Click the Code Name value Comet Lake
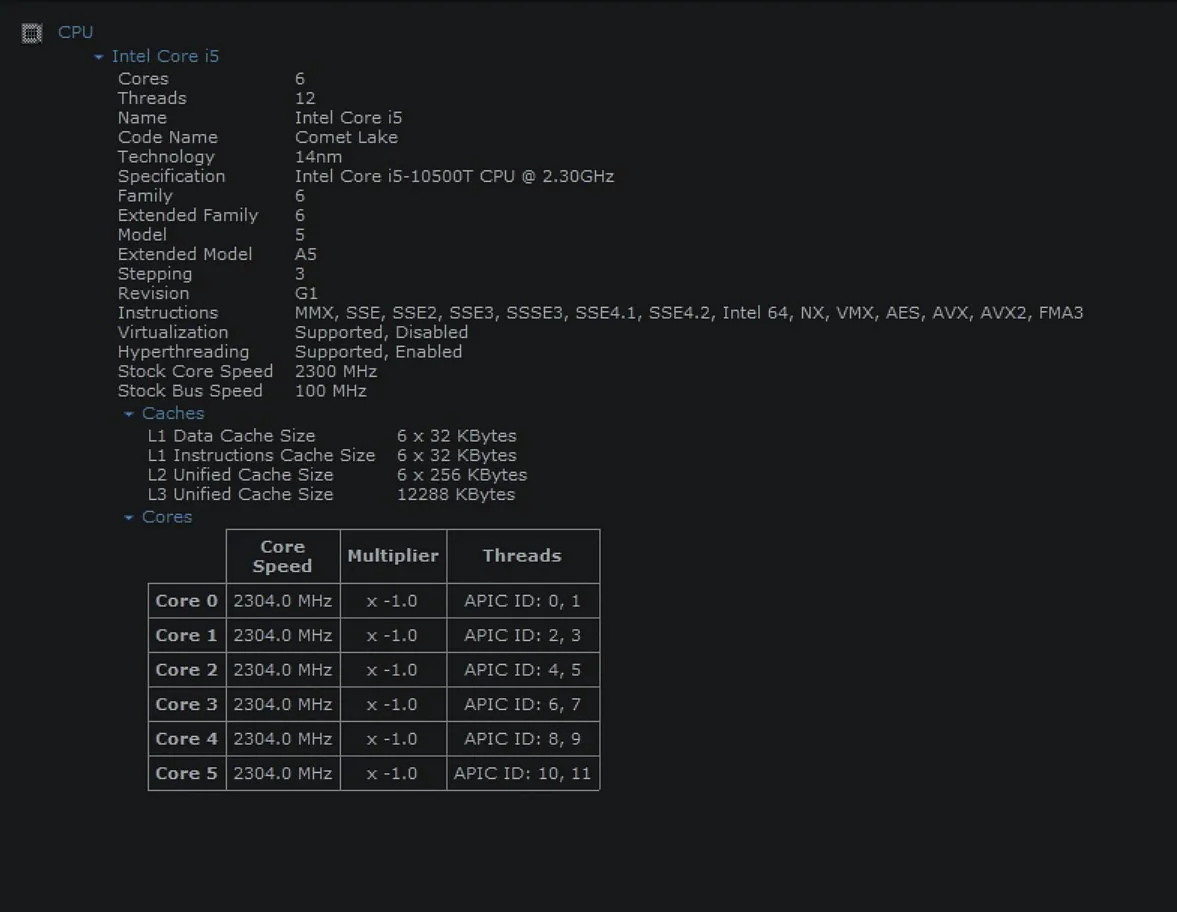 point(346,137)
